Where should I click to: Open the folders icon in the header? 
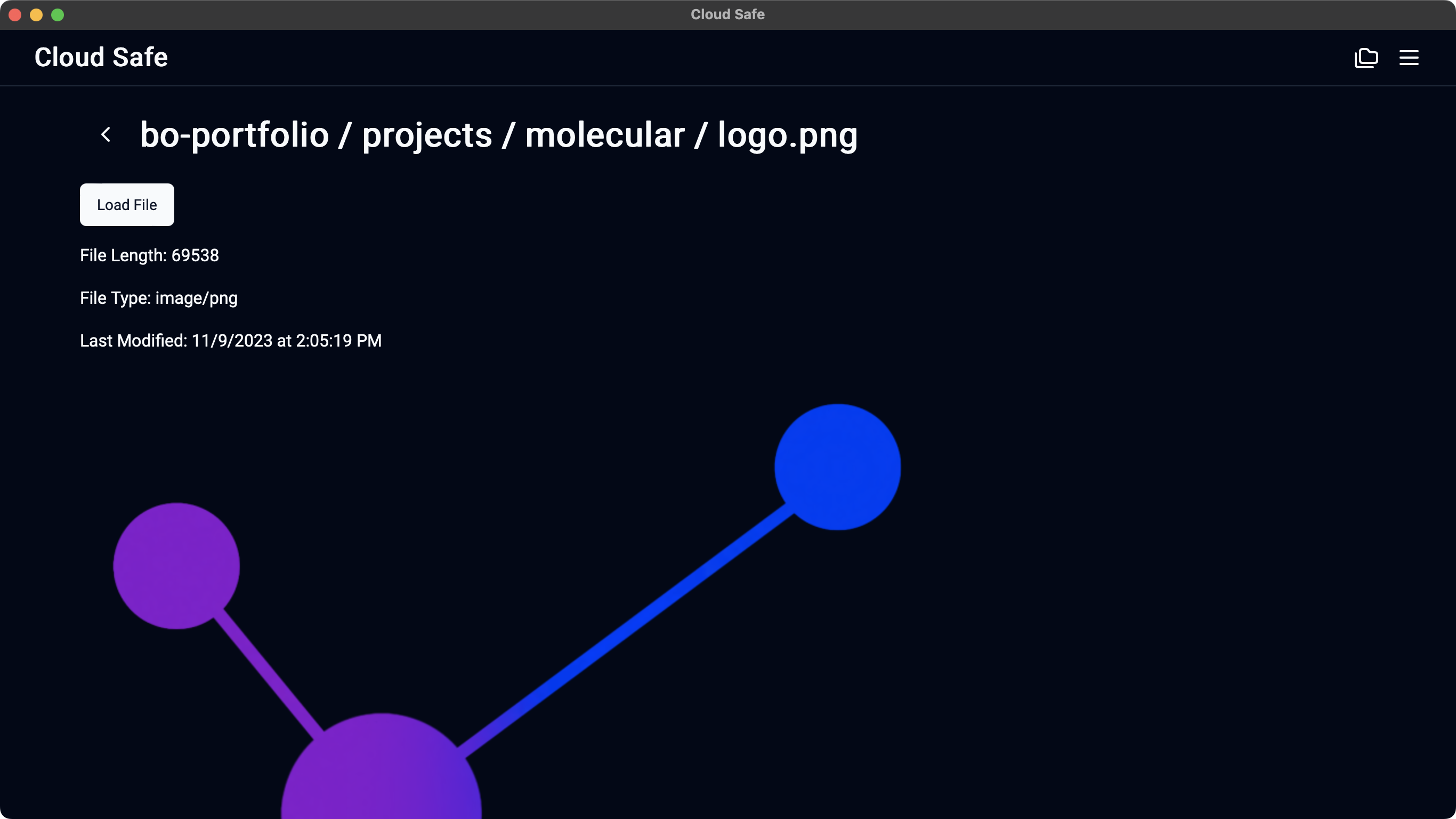(x=1366, y=58)
